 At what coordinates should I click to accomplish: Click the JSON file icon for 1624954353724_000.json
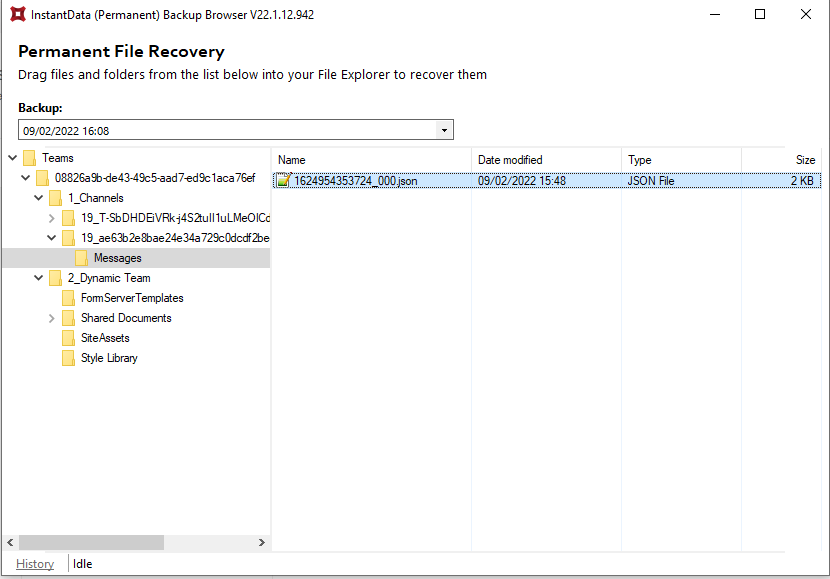284,180
